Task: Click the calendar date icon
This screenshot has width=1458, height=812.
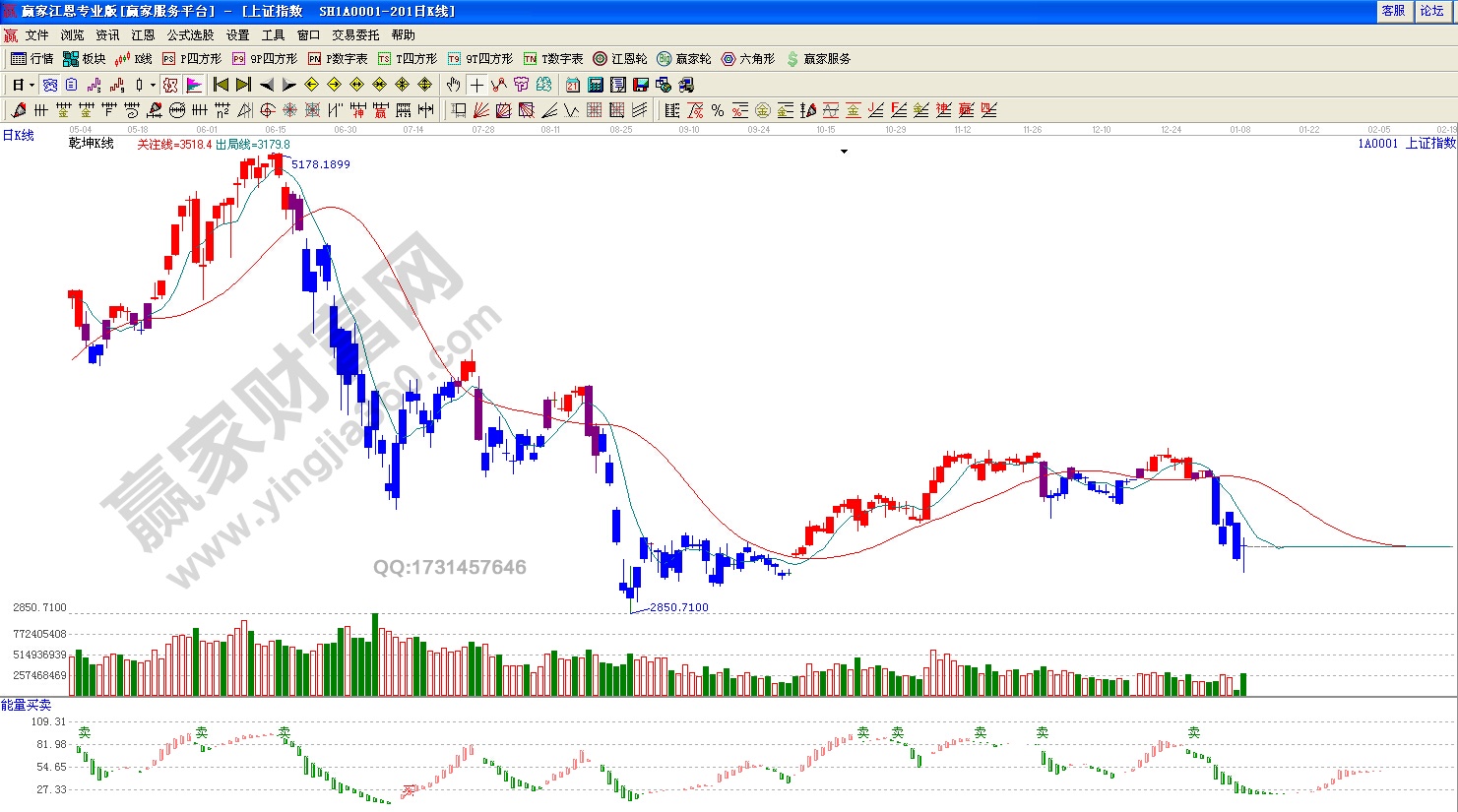Action: 573,85
